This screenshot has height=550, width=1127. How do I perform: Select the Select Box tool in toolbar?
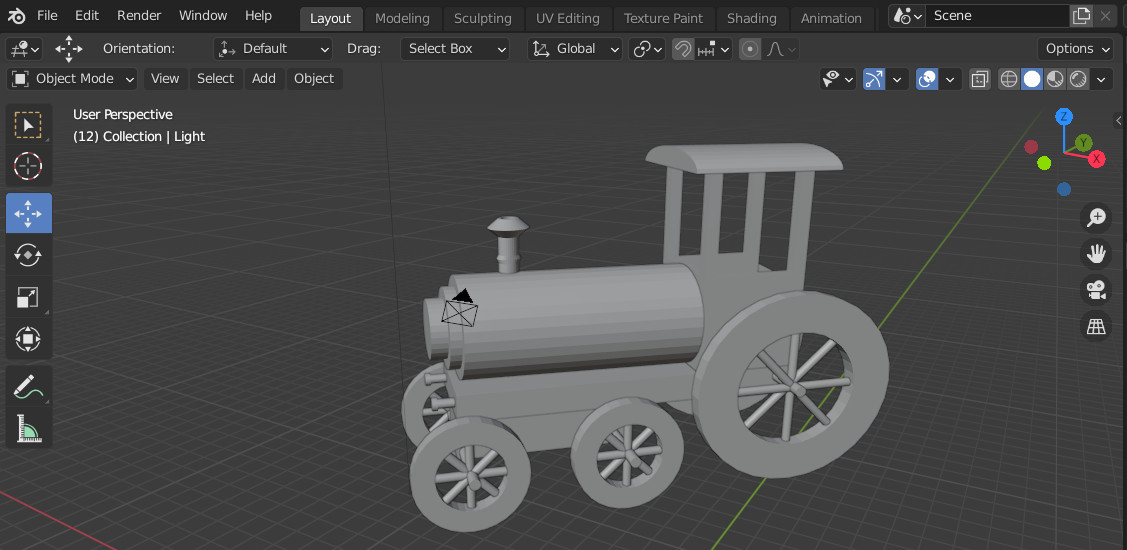(28, 126)
